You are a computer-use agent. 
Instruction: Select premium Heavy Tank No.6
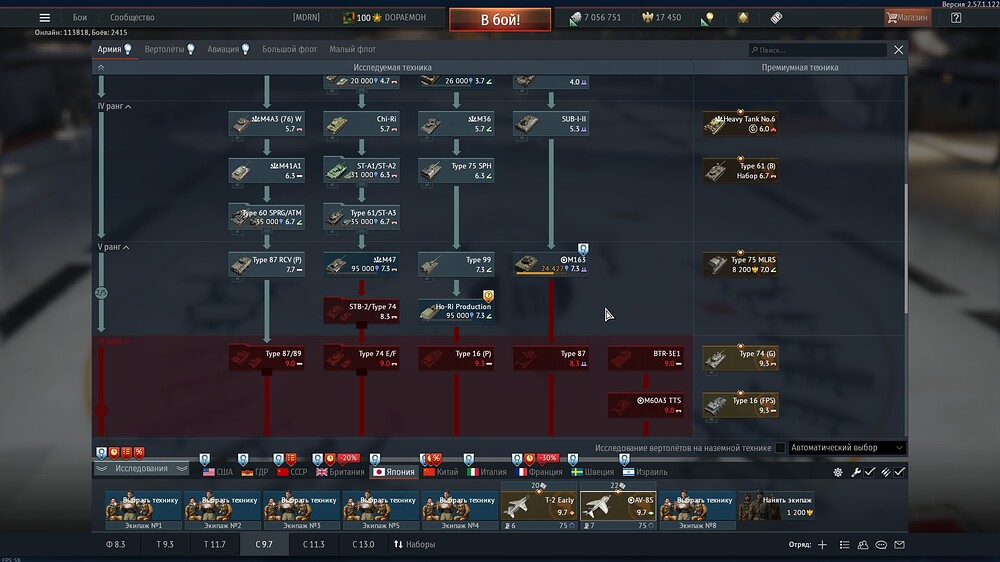pos(740,124)
